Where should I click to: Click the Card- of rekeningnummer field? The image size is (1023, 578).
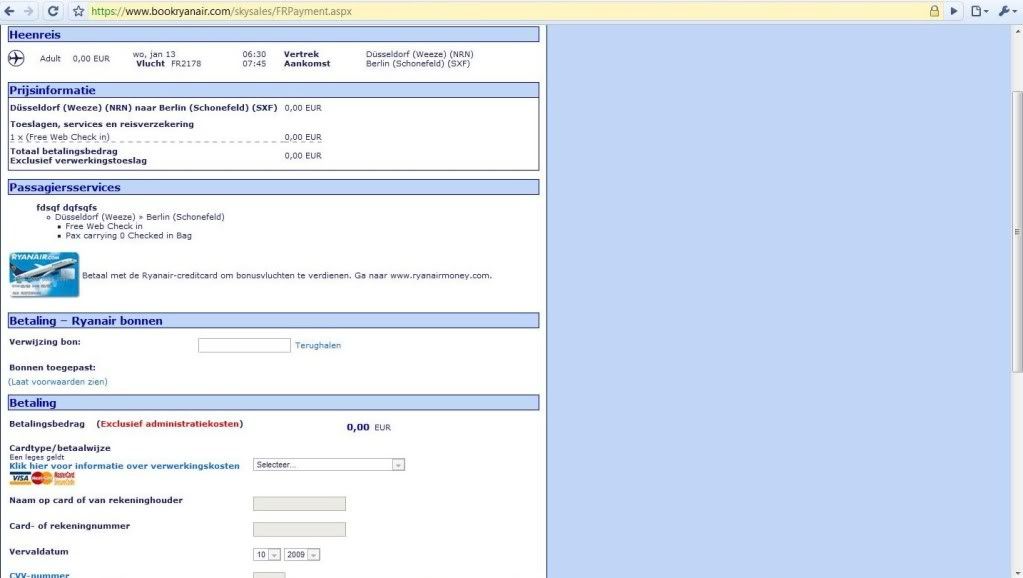pyautogui.click(x=299, y=529)
